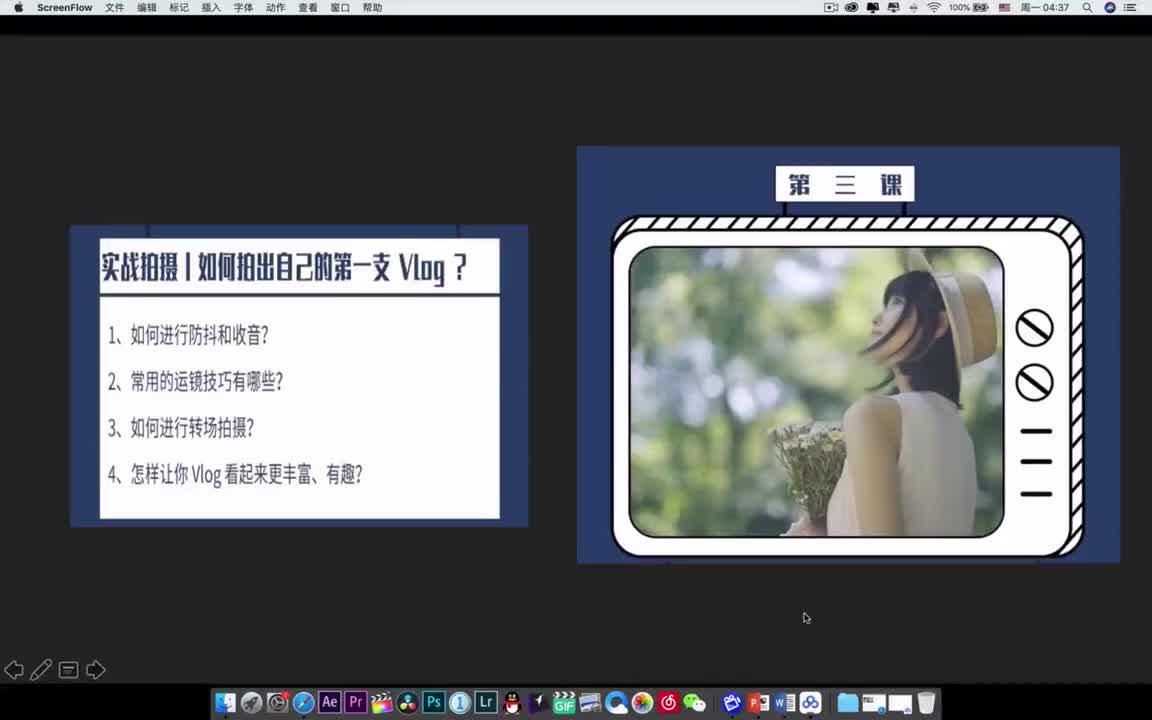
Task: Advance to next slide arrow
Action: [96, 670]
